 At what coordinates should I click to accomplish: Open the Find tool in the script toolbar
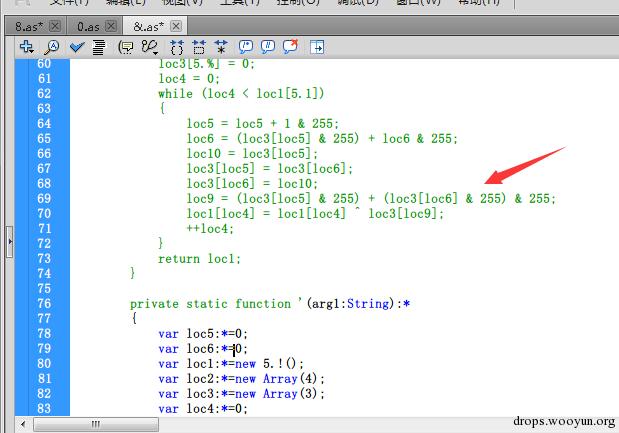(x=52, y=46)
